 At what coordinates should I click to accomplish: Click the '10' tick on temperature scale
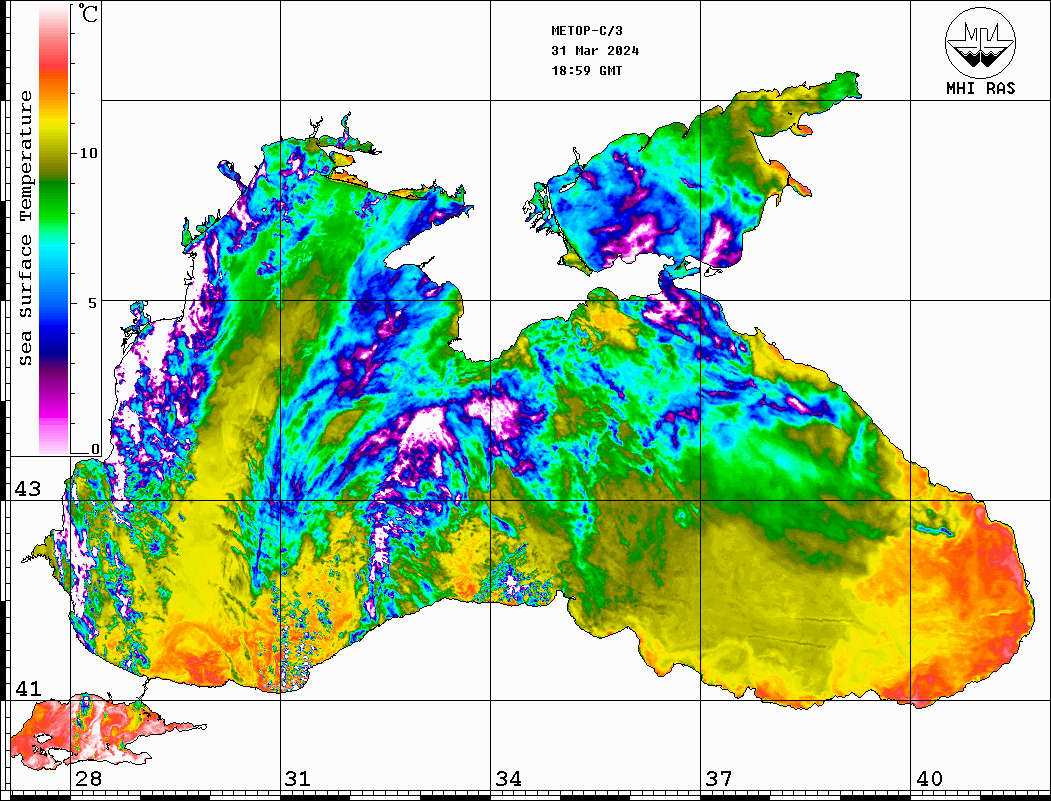click(x=88, y=153)
